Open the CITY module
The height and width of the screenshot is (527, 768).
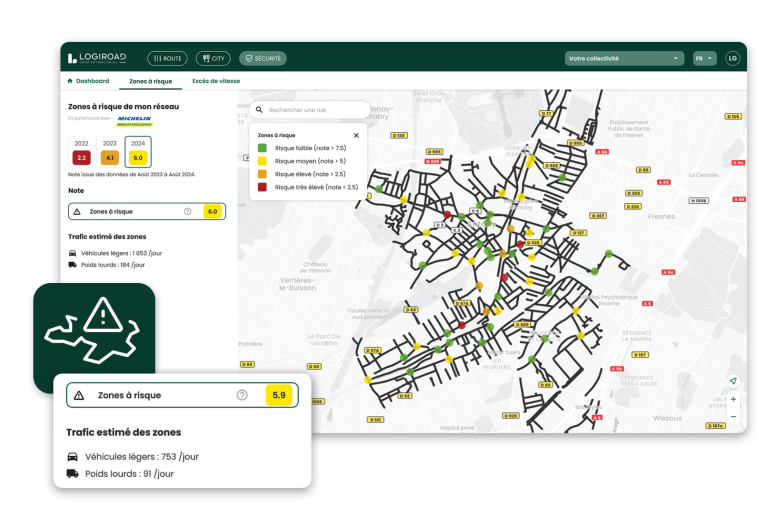click(x=213, y=58)
